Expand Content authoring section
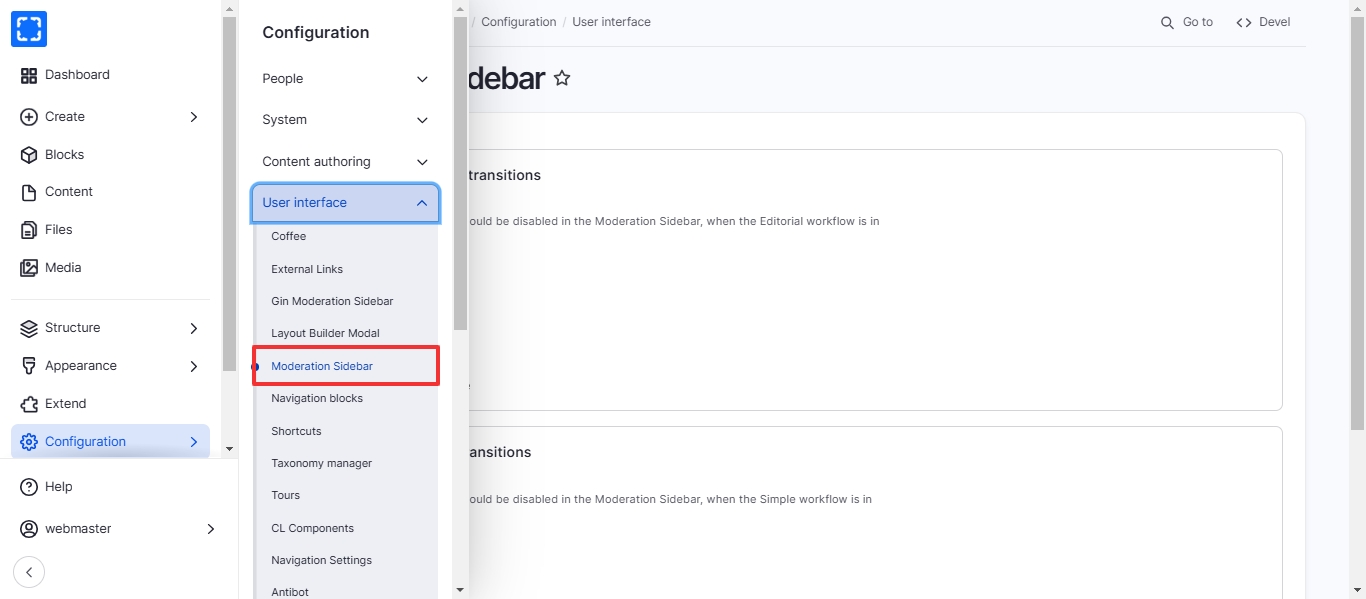The image size is (1366, 599). coord(345,162)
